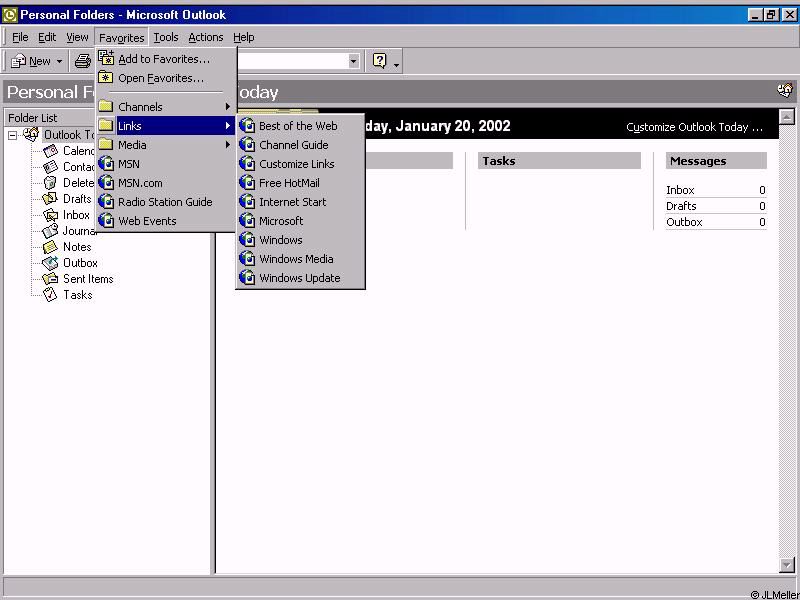This screenshot has width=800, height=600.
Task: Click the Calendar folder icon in Folder List
Action: click(51, 151)
